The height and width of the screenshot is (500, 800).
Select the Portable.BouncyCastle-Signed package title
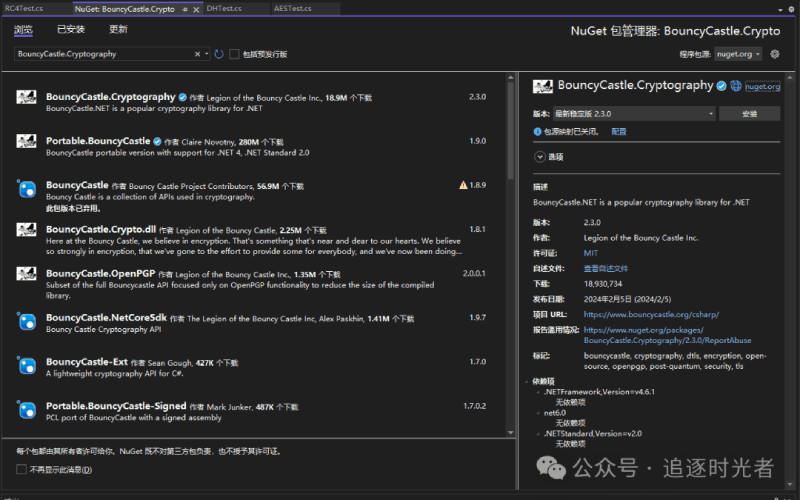coord(116,406)
